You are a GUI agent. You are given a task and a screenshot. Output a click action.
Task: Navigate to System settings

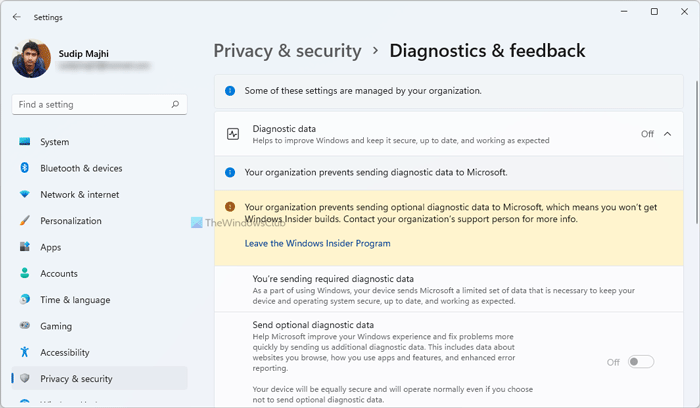coord(99,142)
